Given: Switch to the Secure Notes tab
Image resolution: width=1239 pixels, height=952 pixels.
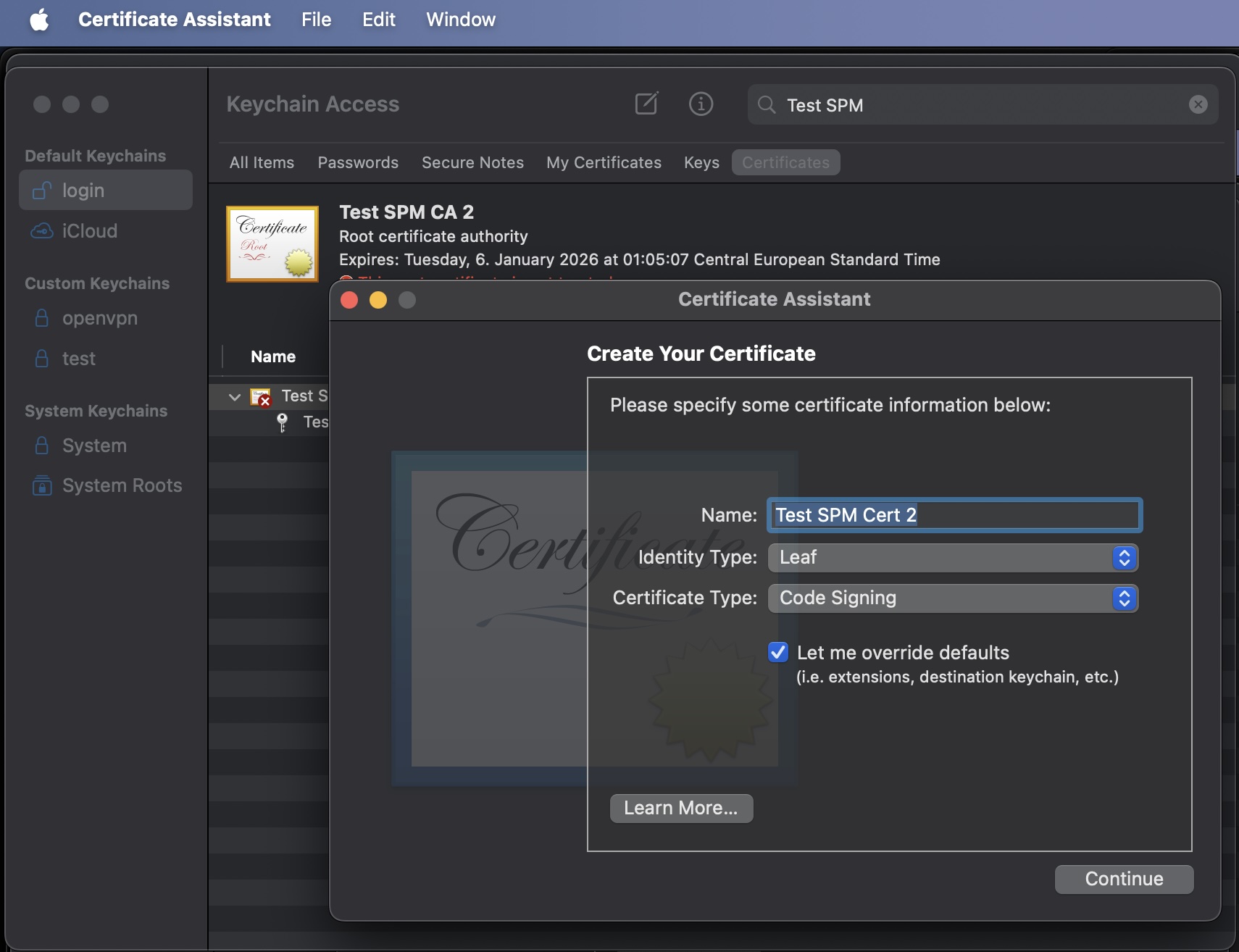Looking at the screenshot, I should (472, 162).
